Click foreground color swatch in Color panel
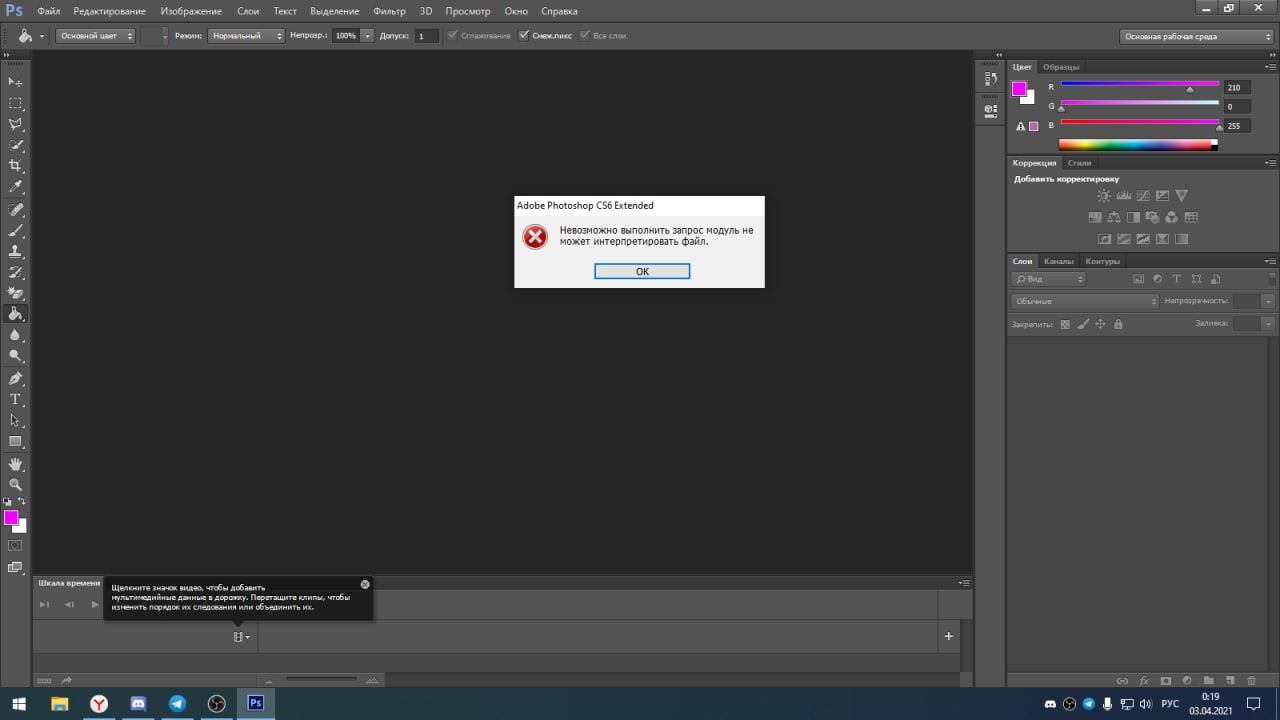1280x720 pixels. tap(1019, 89)
